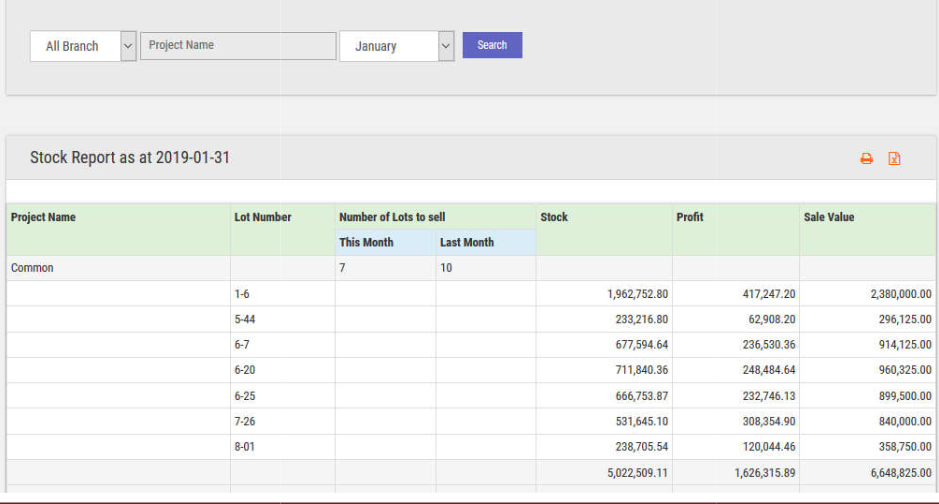Select lot number 5-44 in table
939x504 pixels.
(244, 319)
